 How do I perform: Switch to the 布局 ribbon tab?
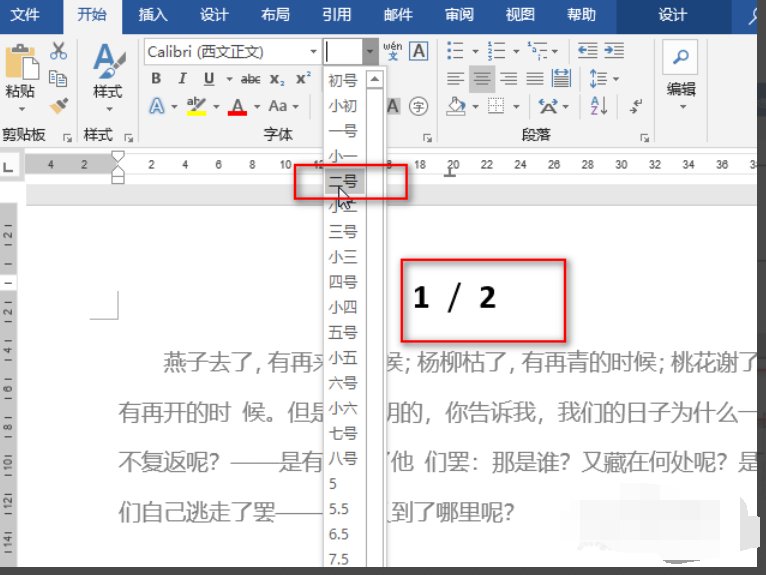[275, 15]
